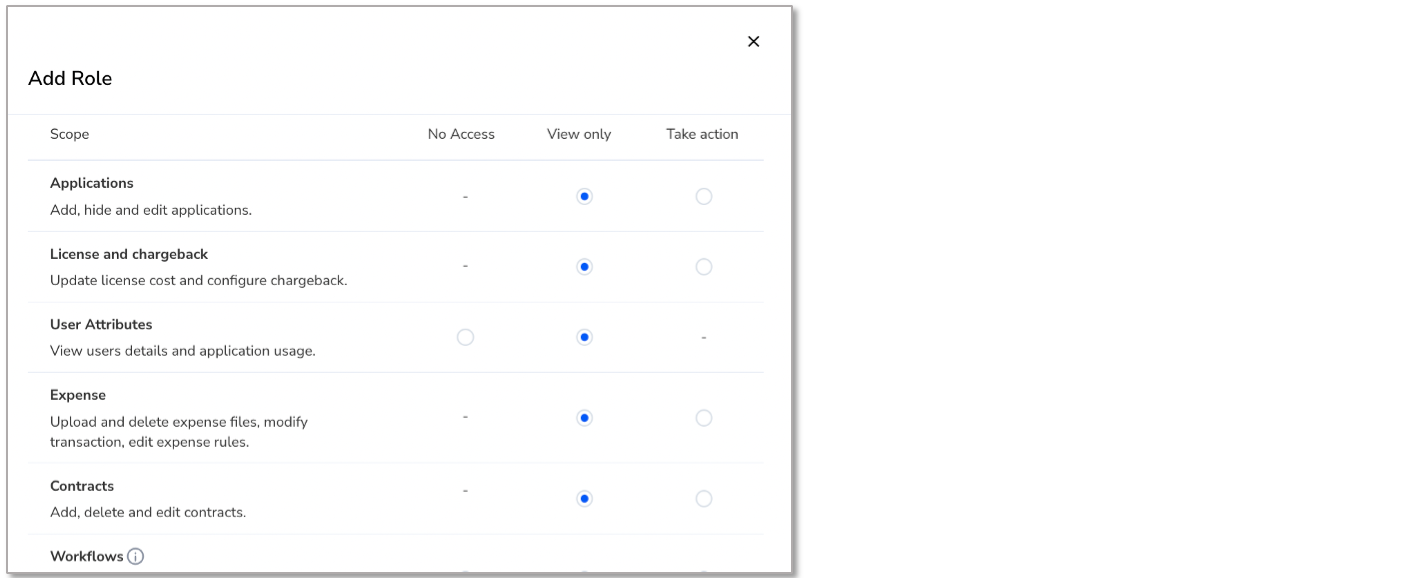This screenshot has width=1412, height=578.
Task: Click the Scope column header
Action: 70,134
